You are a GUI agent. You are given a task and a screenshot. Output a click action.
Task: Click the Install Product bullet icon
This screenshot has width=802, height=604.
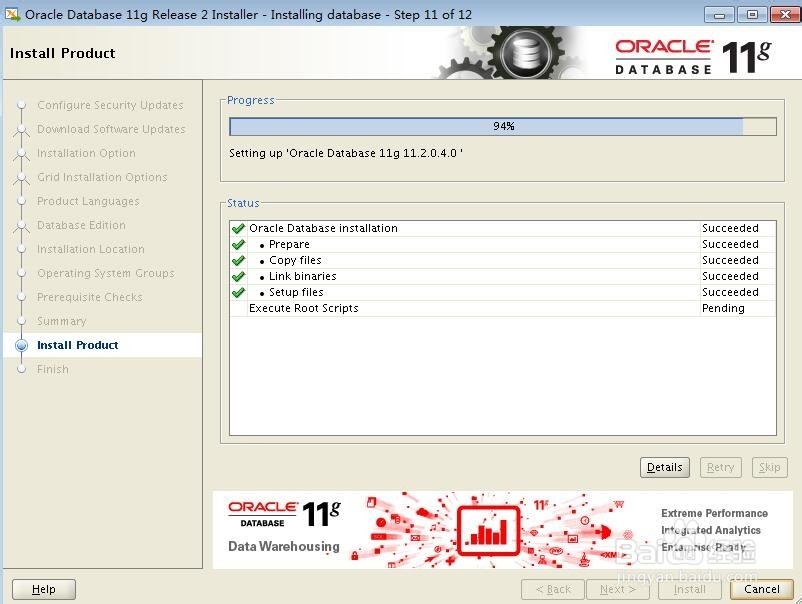[x=21, y=345]
